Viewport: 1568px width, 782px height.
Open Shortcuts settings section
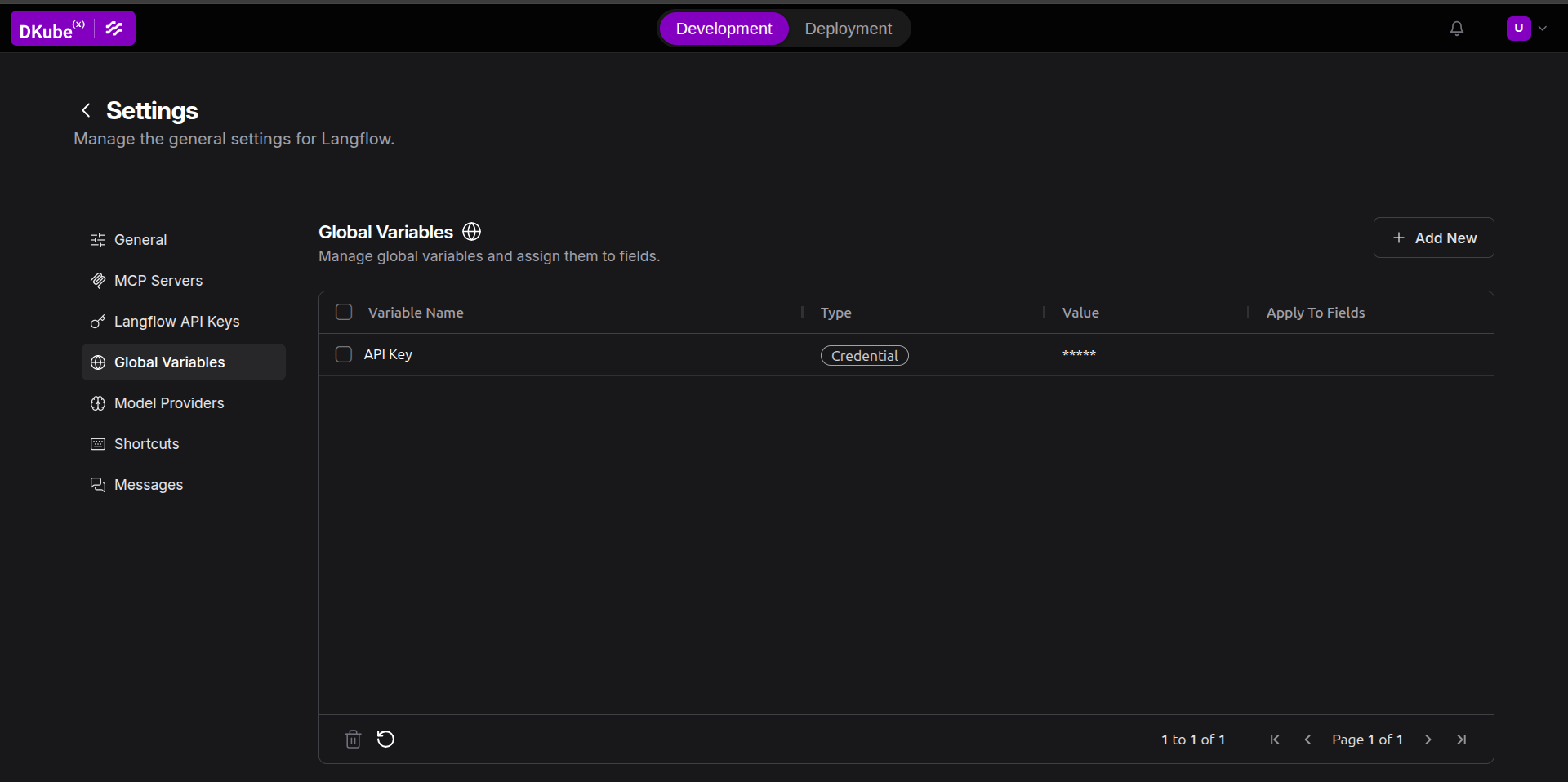[184, 444]
